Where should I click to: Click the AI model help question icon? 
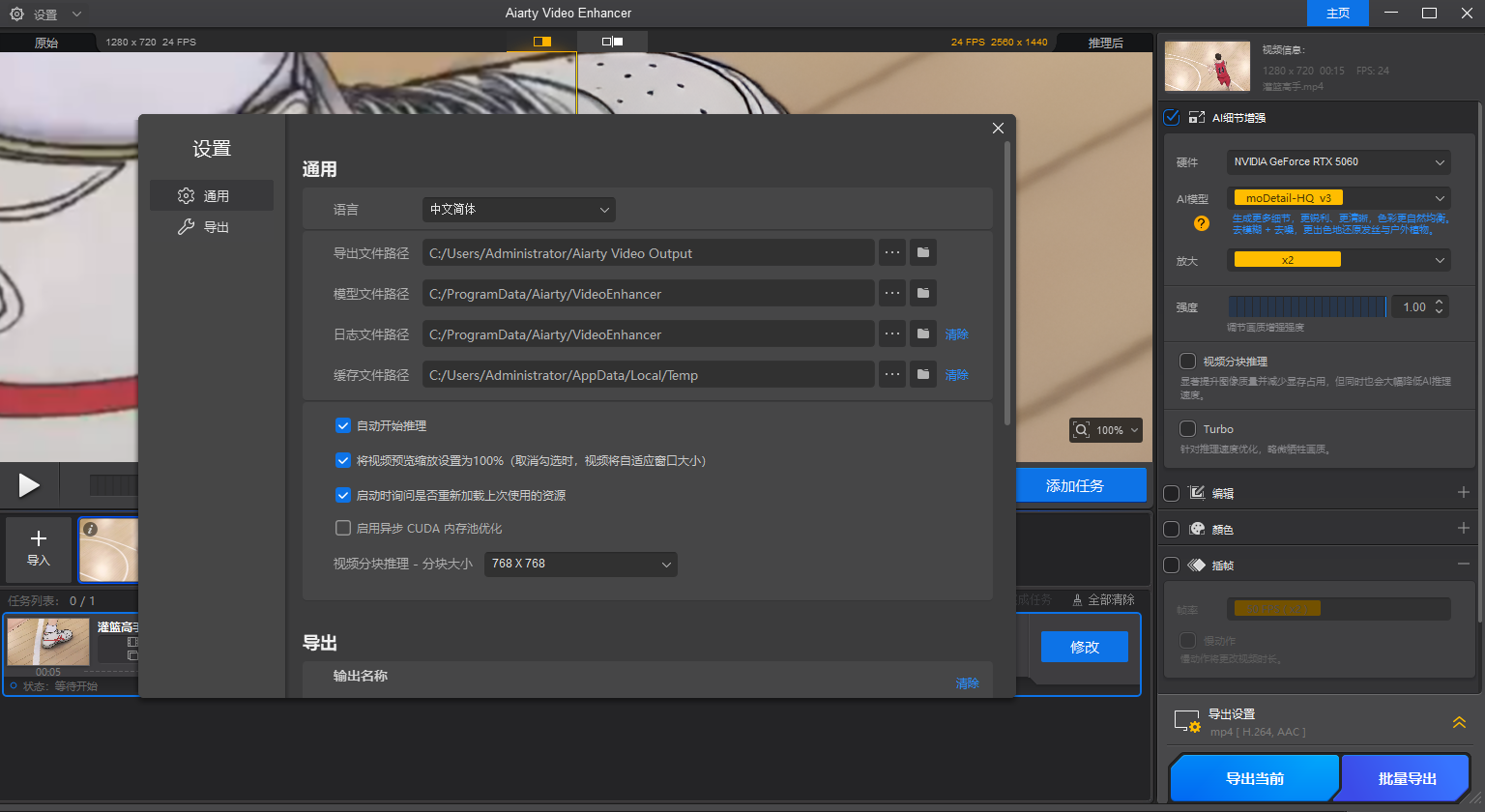1202,223
